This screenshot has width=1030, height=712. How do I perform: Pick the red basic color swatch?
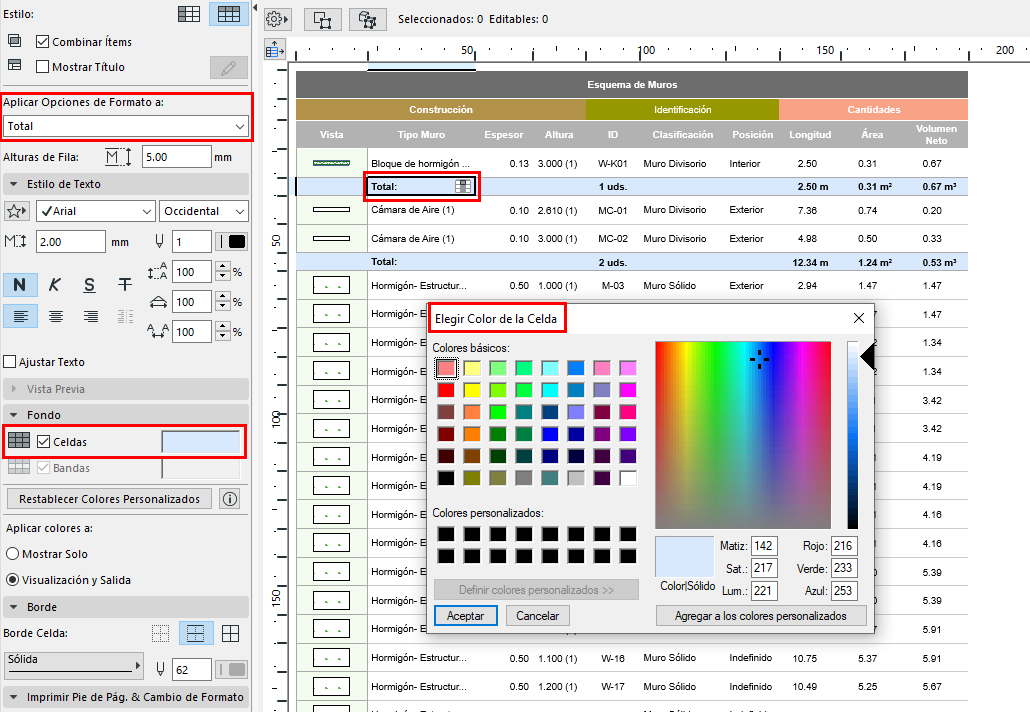[446, 389]
